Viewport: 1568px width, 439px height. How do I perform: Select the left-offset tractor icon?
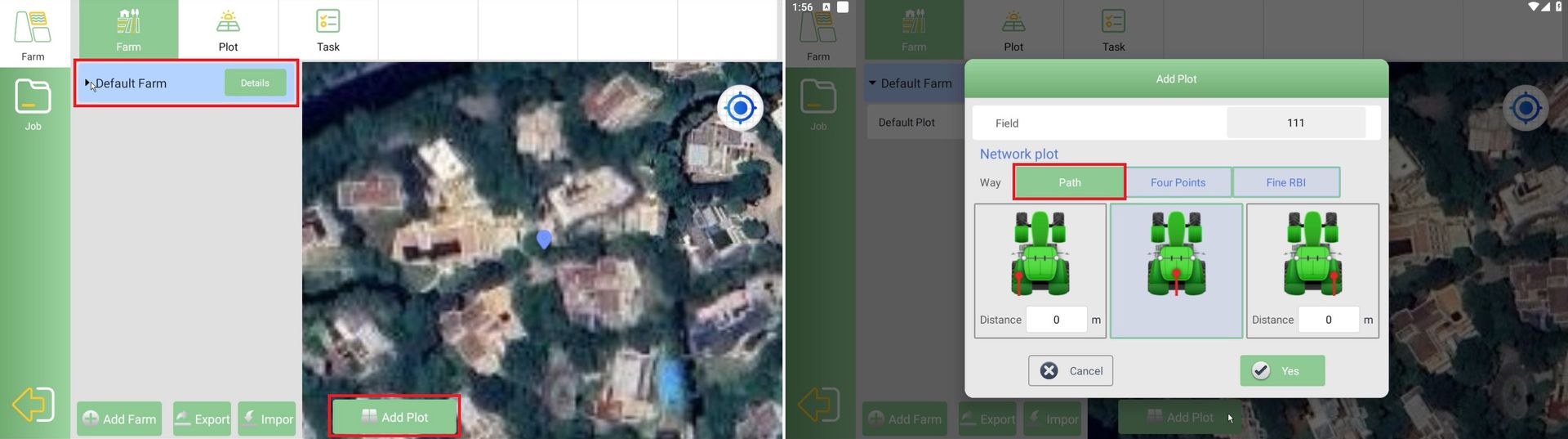(1040, 254)
